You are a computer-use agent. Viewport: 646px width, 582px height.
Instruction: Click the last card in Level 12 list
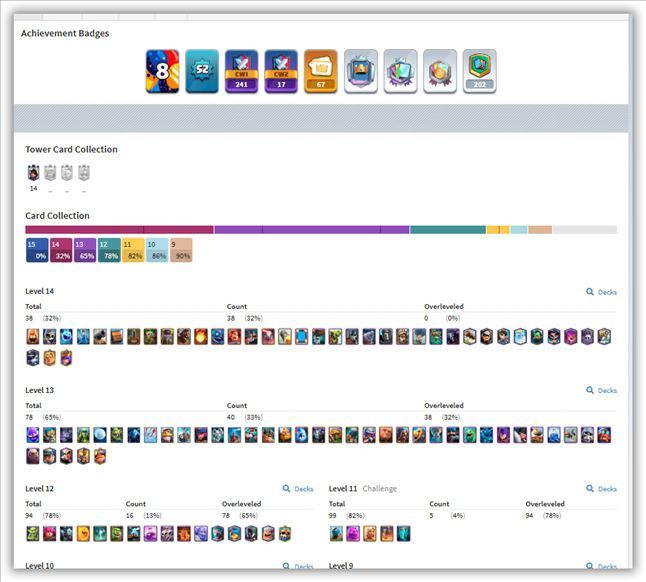(x=285, y=533)
